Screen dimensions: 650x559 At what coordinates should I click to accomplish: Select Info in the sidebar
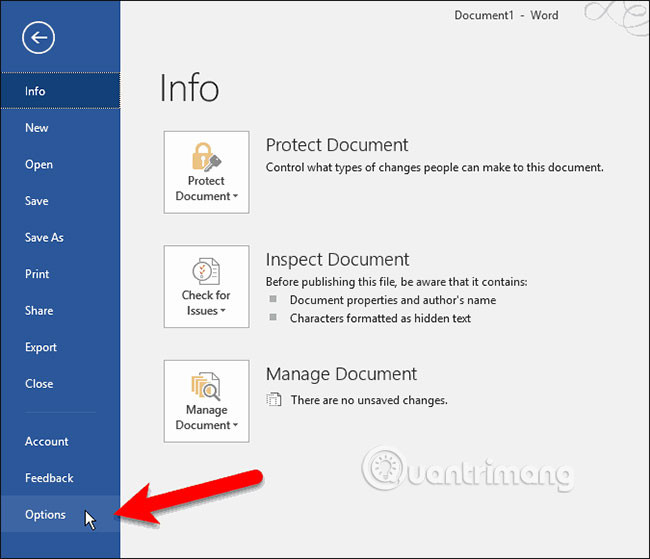[x=36, y=91]
